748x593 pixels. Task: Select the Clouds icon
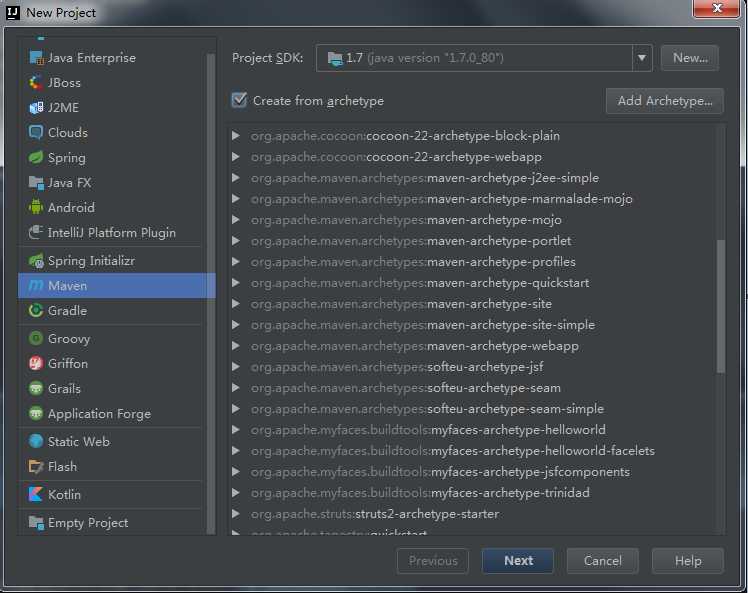(36, 132)
